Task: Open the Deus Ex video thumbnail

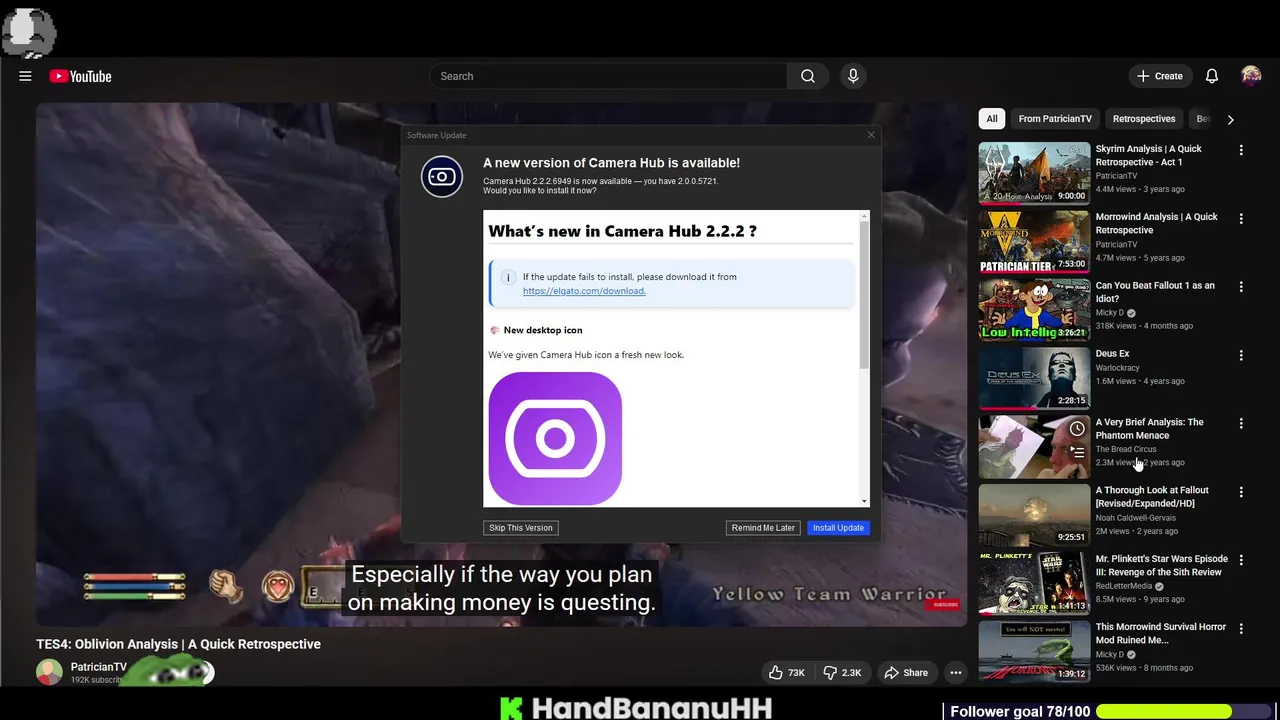Action: 1034,378
